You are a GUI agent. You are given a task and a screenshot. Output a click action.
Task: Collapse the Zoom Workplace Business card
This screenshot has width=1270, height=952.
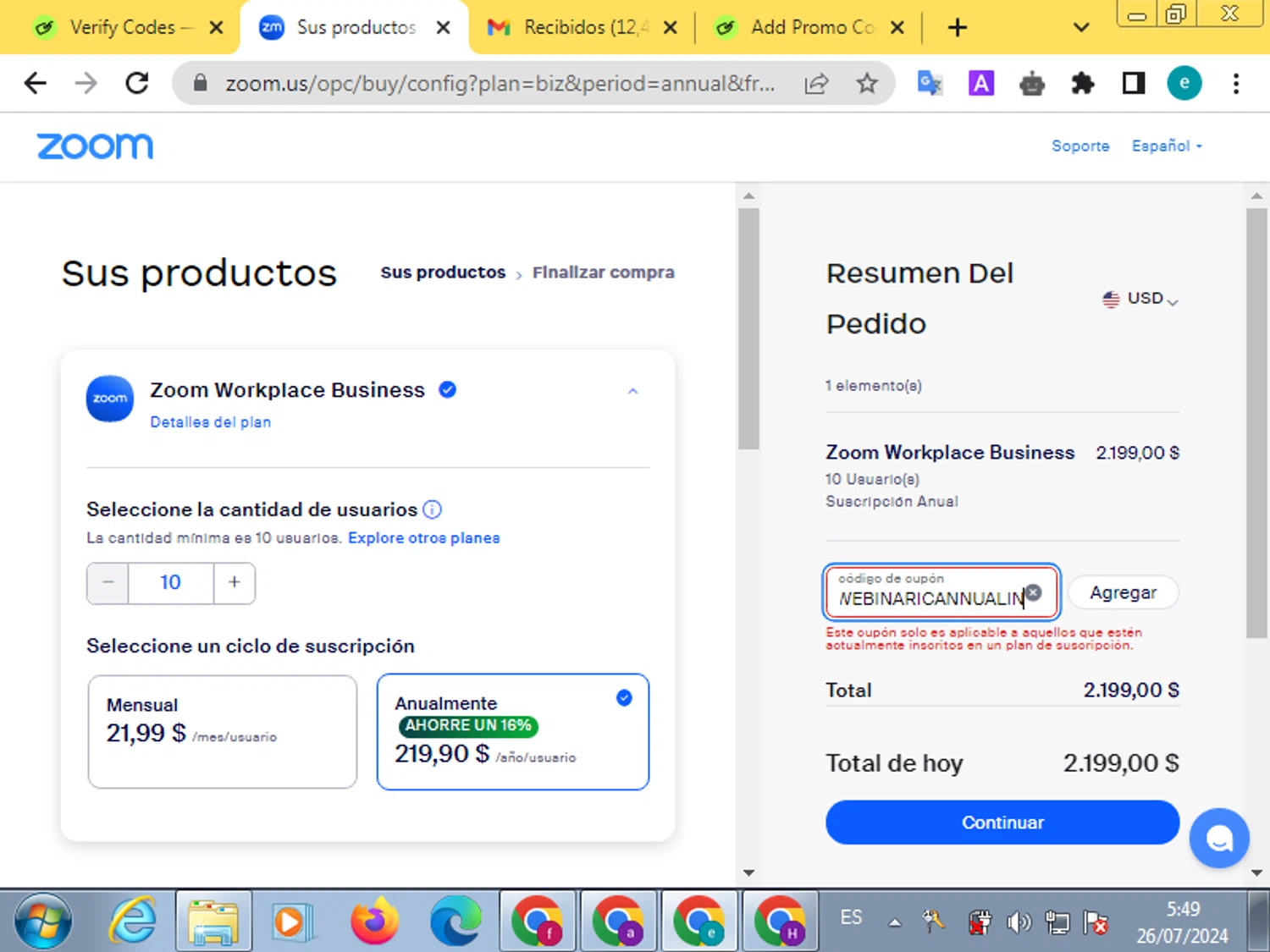(632, 391)
